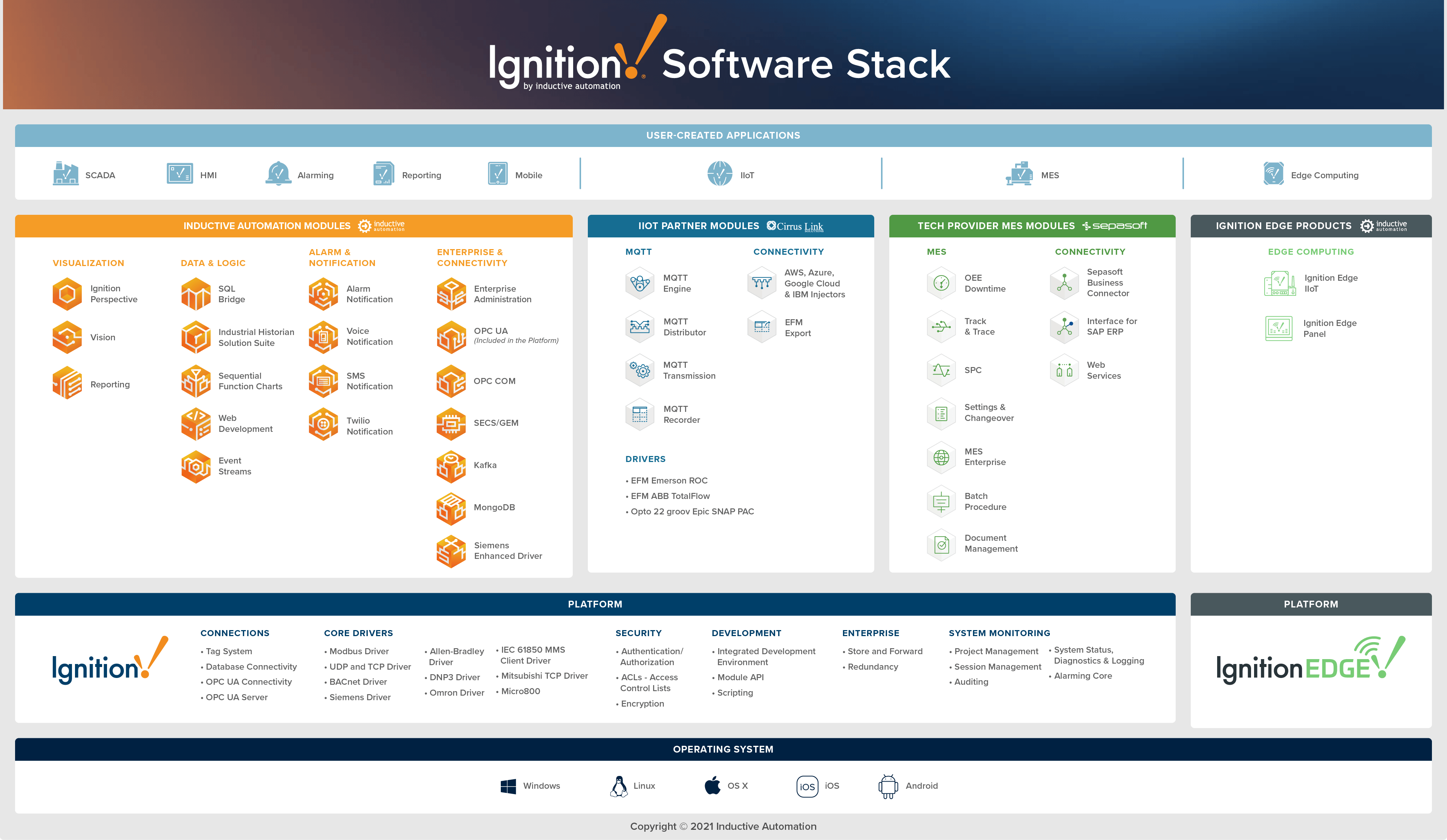Click the Ignition logo in title banner
1447x840 pixels.
click(x=578, y=53)
